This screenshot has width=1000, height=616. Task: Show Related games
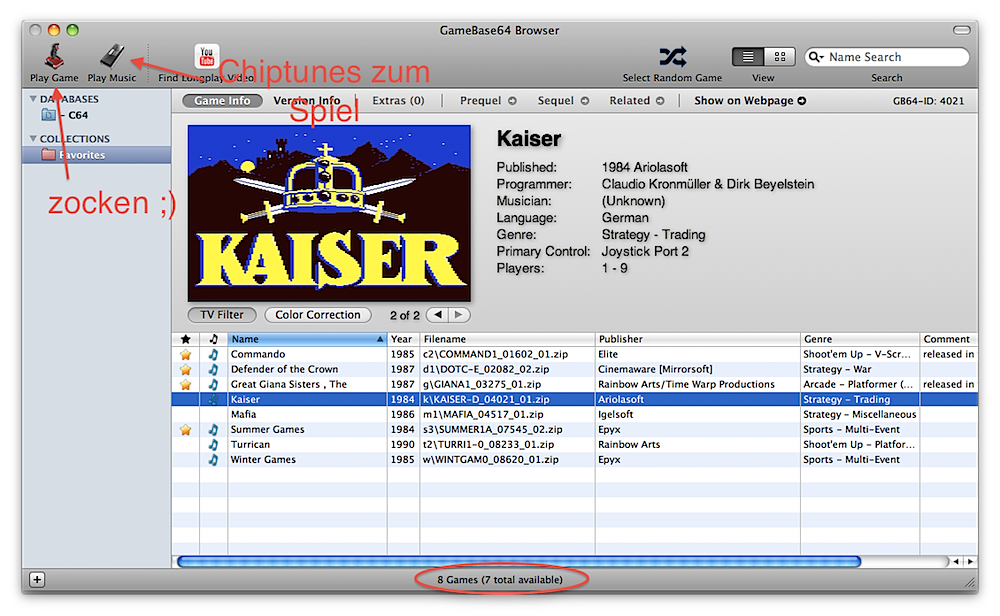click(636, 101)
